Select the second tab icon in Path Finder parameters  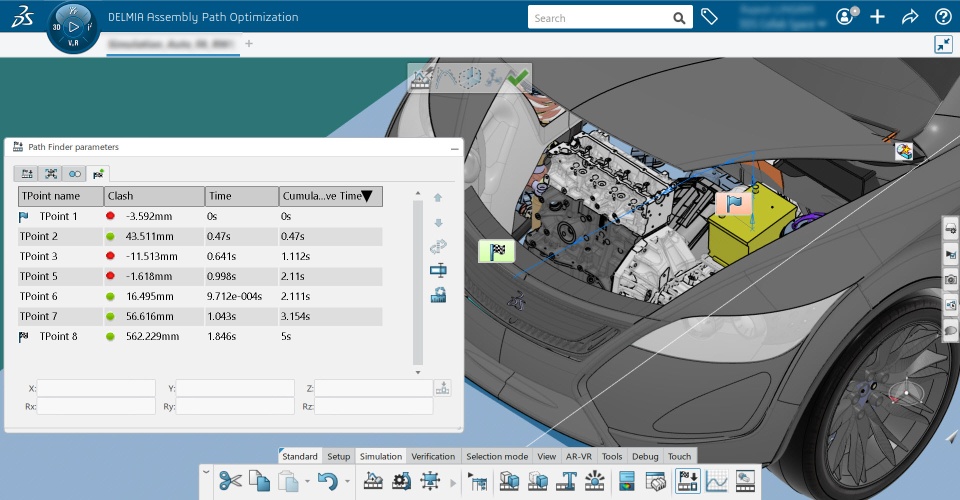click(x=51, y=174)
